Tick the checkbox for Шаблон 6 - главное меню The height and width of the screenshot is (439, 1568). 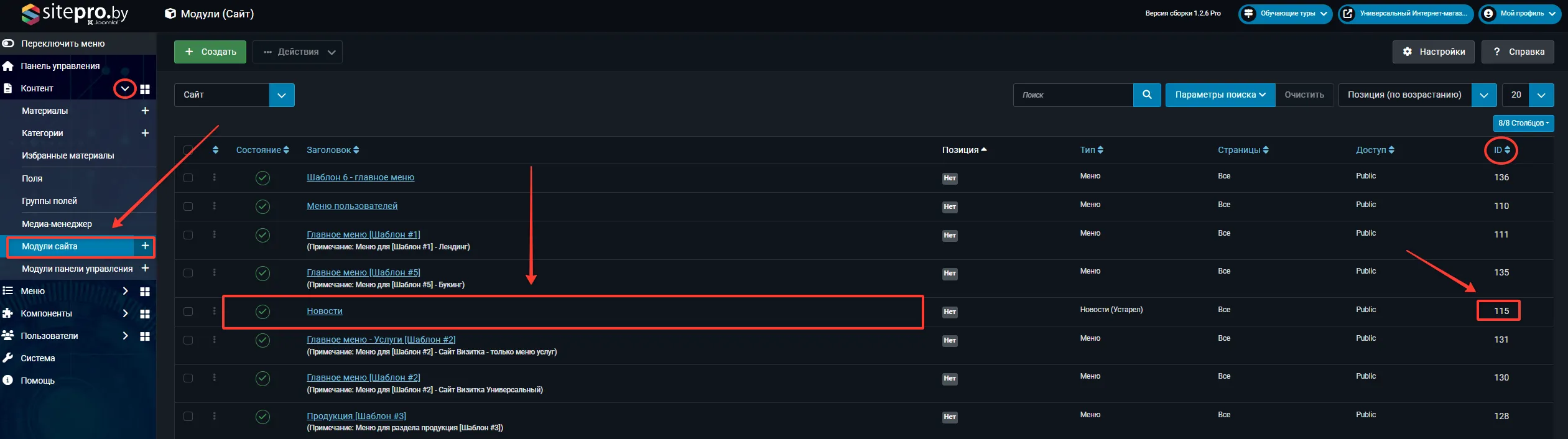[188, 178]
